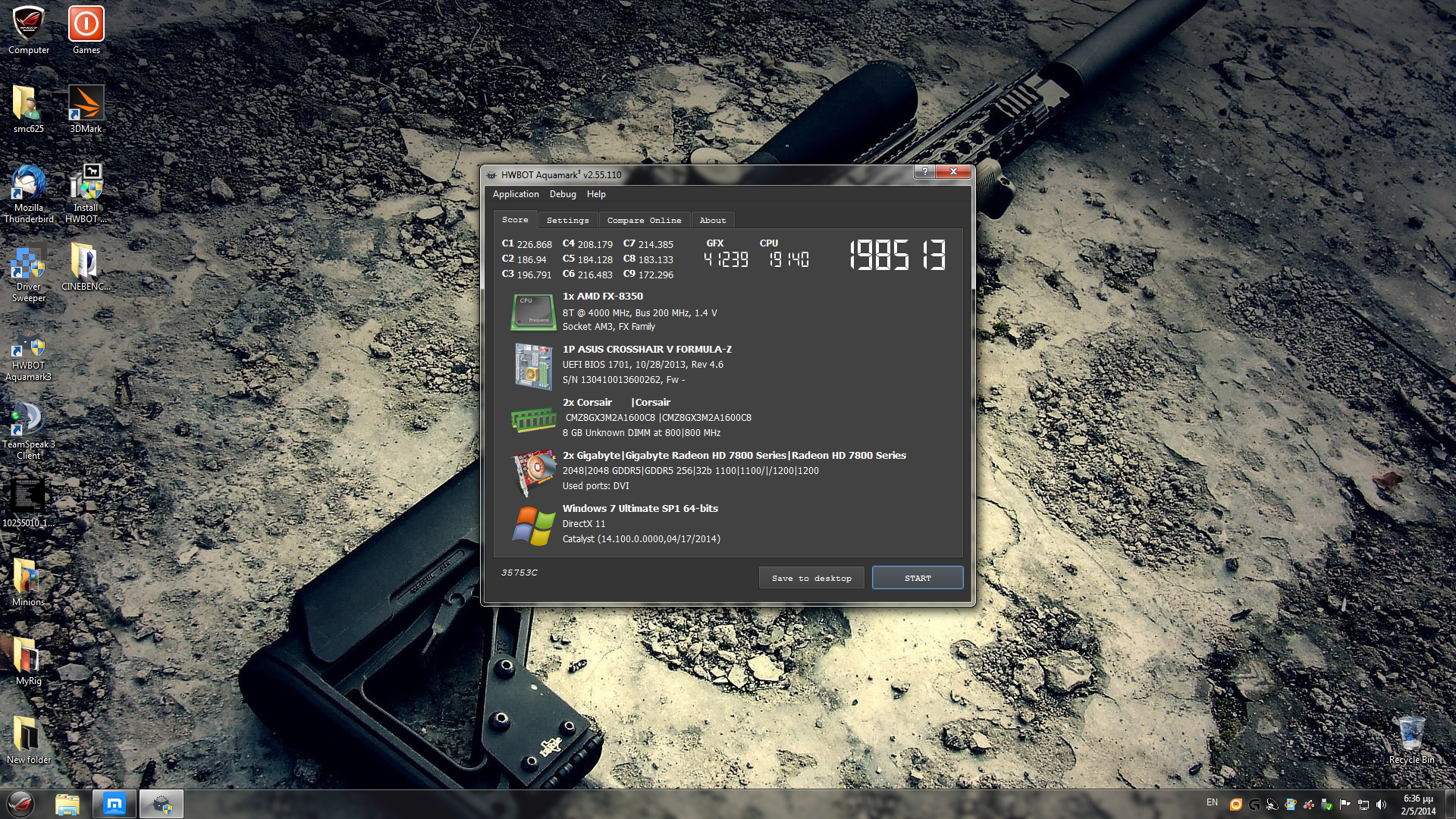This screenshot has width=1456, height=819.
Task: Open the ROG Start menu button
Action: click(20, 805)
